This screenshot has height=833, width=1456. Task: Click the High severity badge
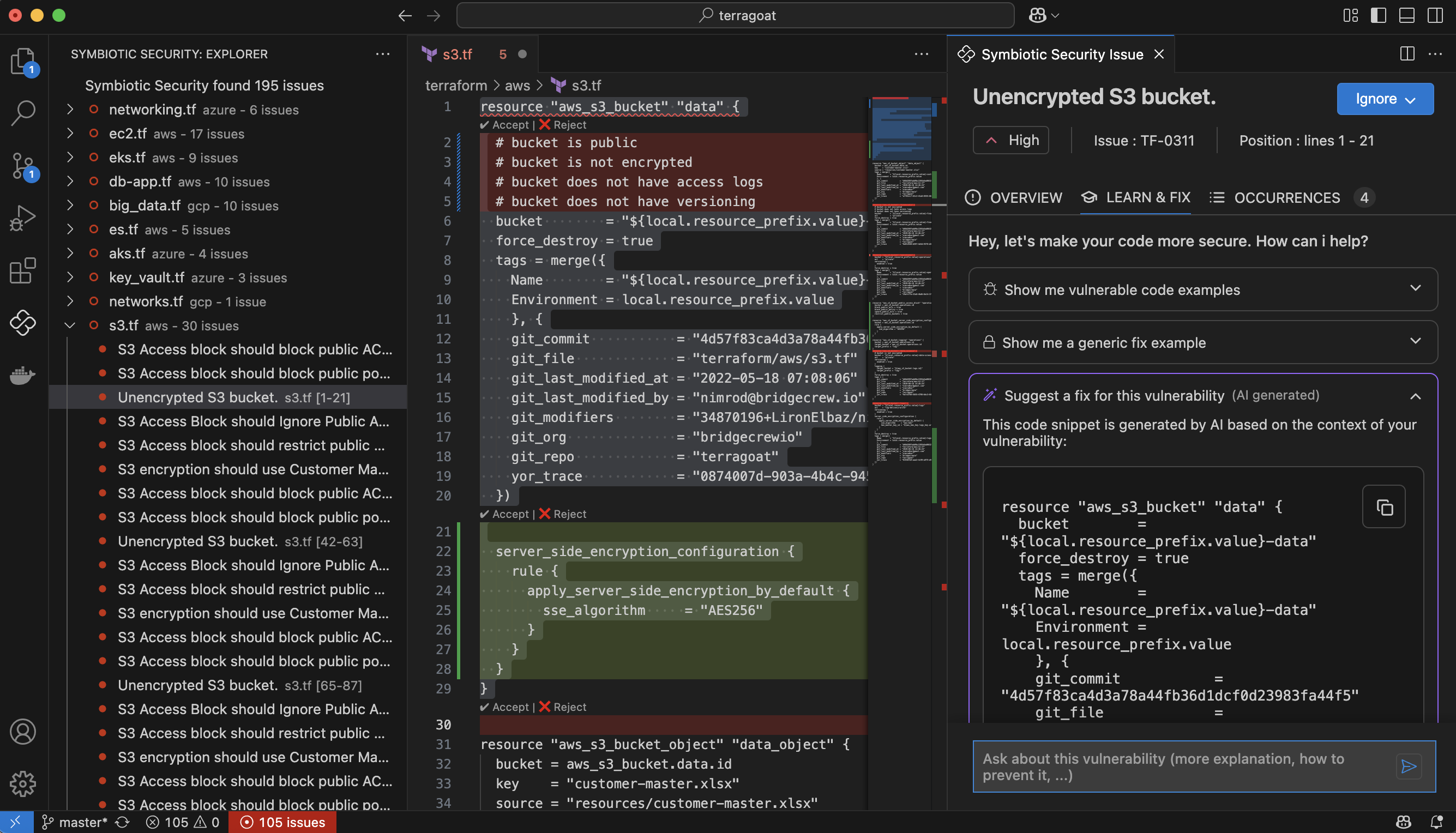coord(1011,140)
